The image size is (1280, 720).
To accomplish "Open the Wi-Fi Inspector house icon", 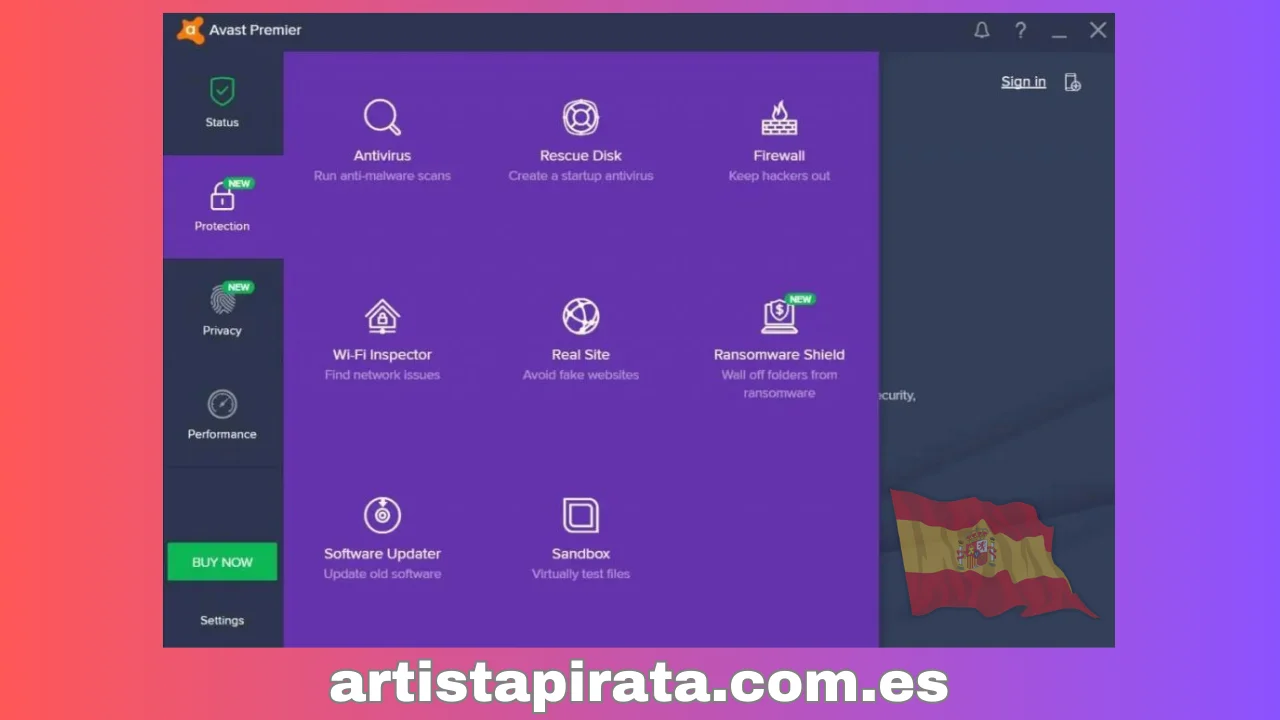I will (382, 317).
